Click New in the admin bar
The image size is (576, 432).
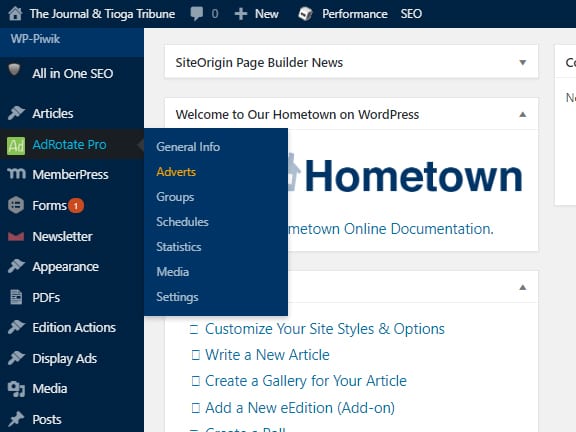(x=267, y=14)
